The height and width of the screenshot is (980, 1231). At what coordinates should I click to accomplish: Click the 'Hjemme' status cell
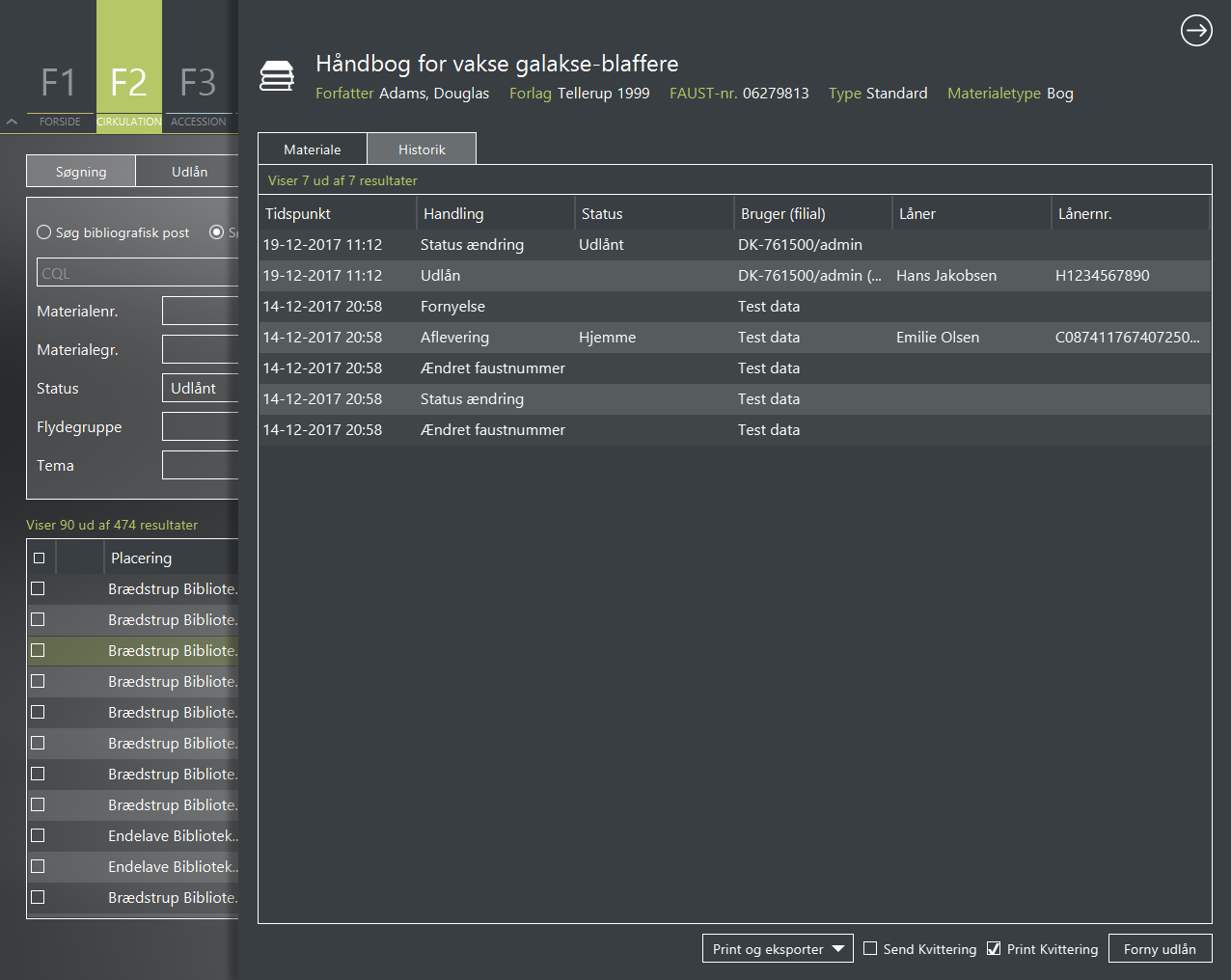607,337
